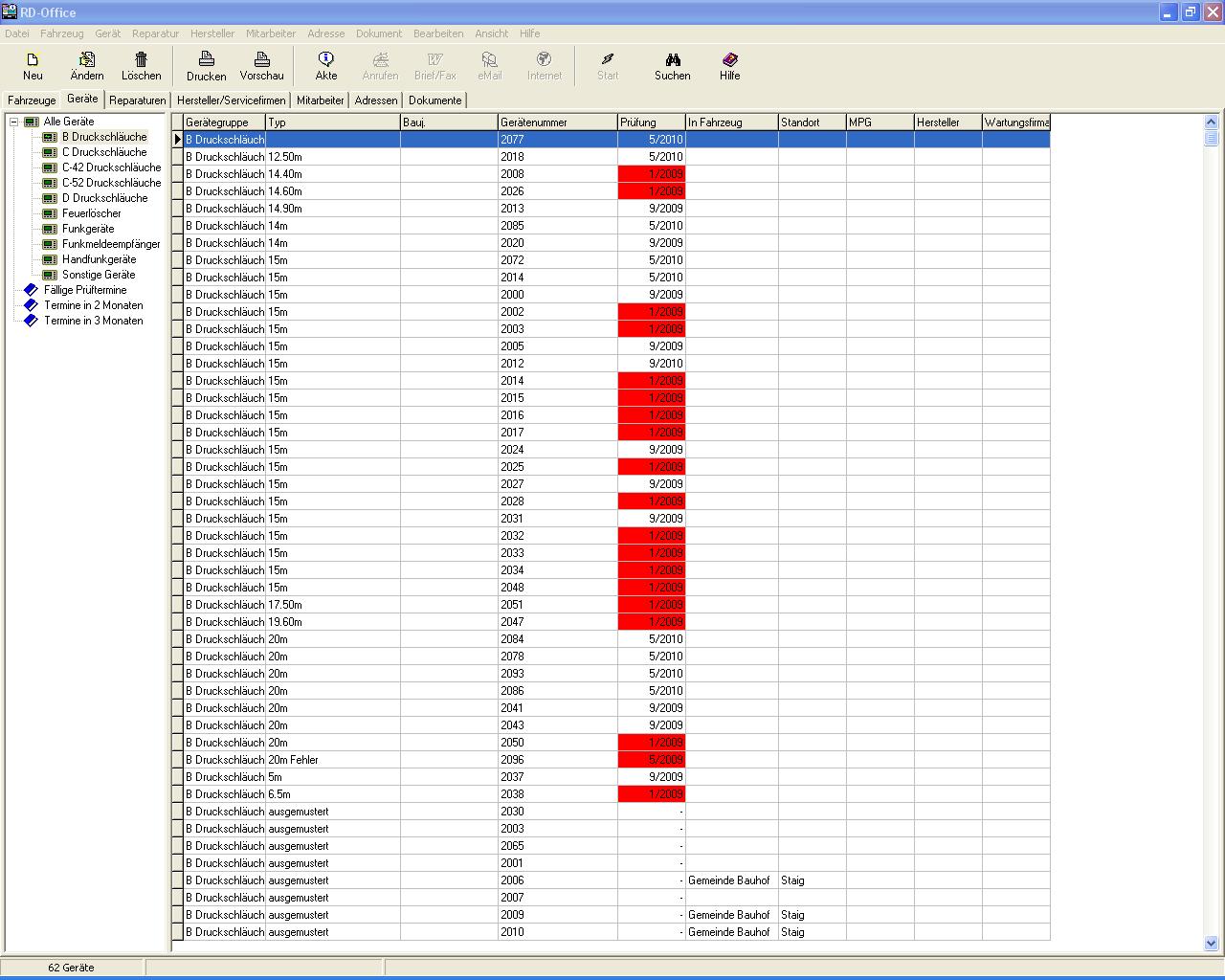Open the Gerät menu
1225x980 pixels.
107,33
